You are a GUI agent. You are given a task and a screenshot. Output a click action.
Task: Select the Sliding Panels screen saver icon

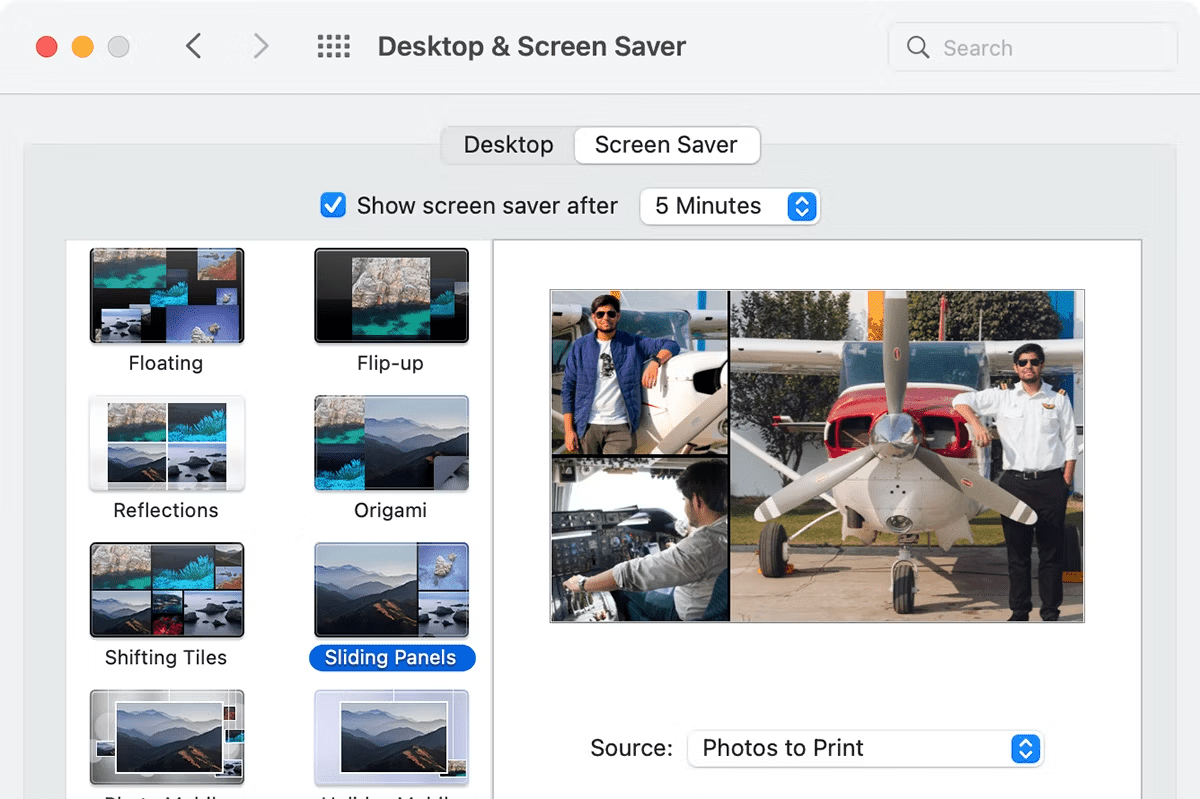tap(391, 590)
